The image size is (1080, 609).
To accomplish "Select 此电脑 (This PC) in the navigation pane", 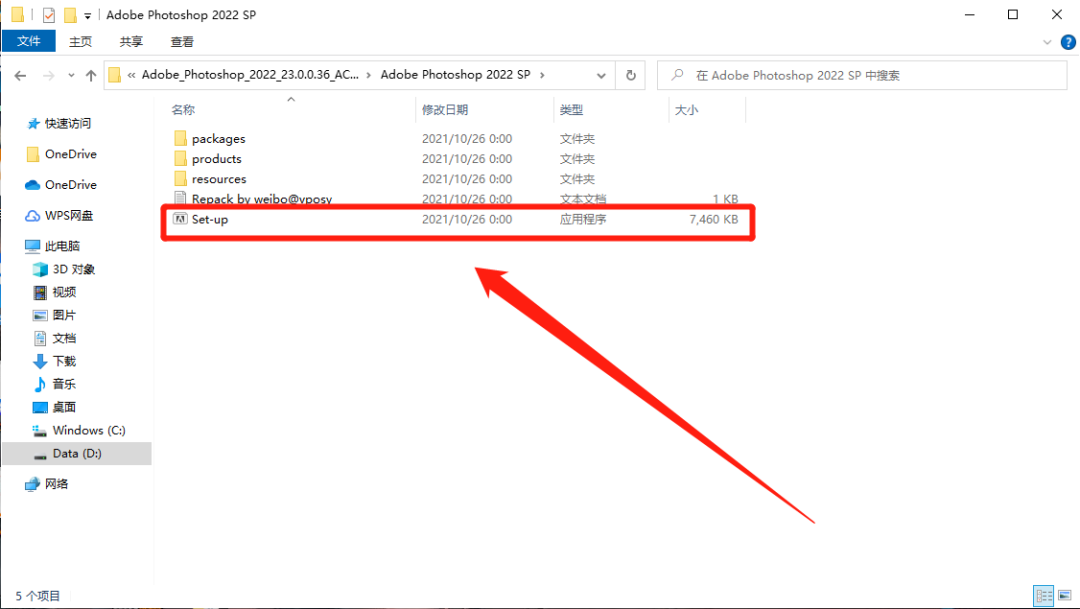I will [x=64, y=245].
